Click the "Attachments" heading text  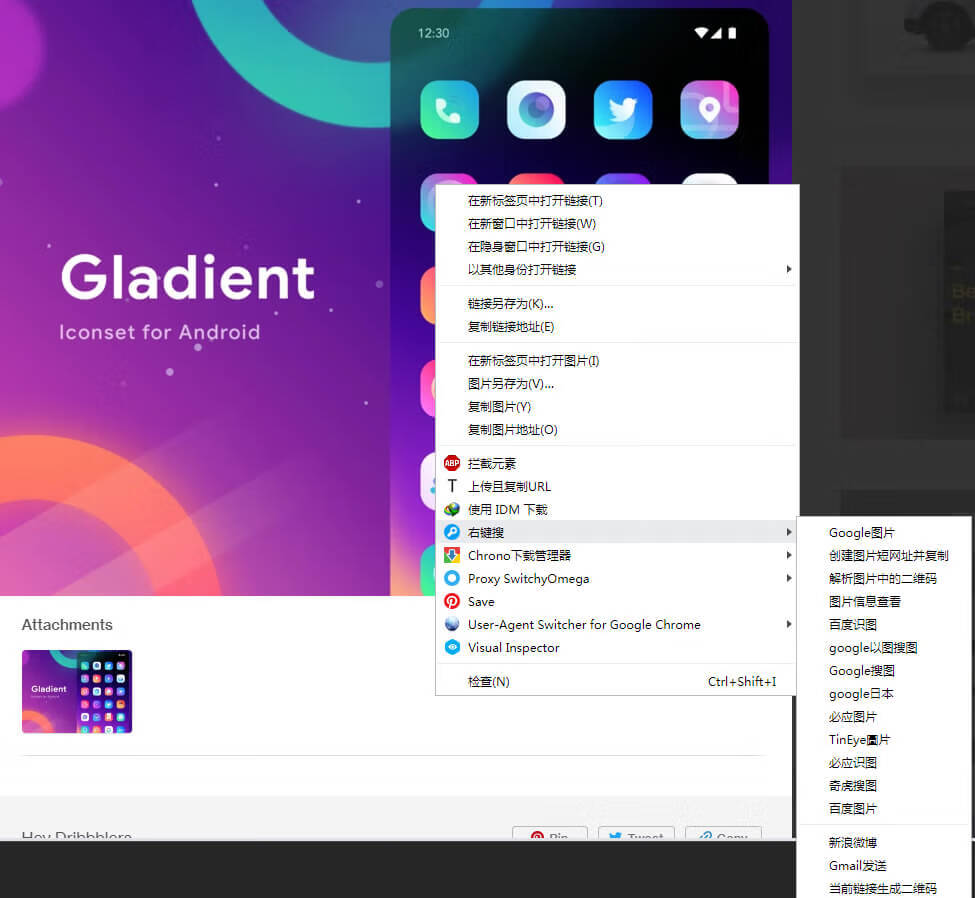tap(67, 625)
